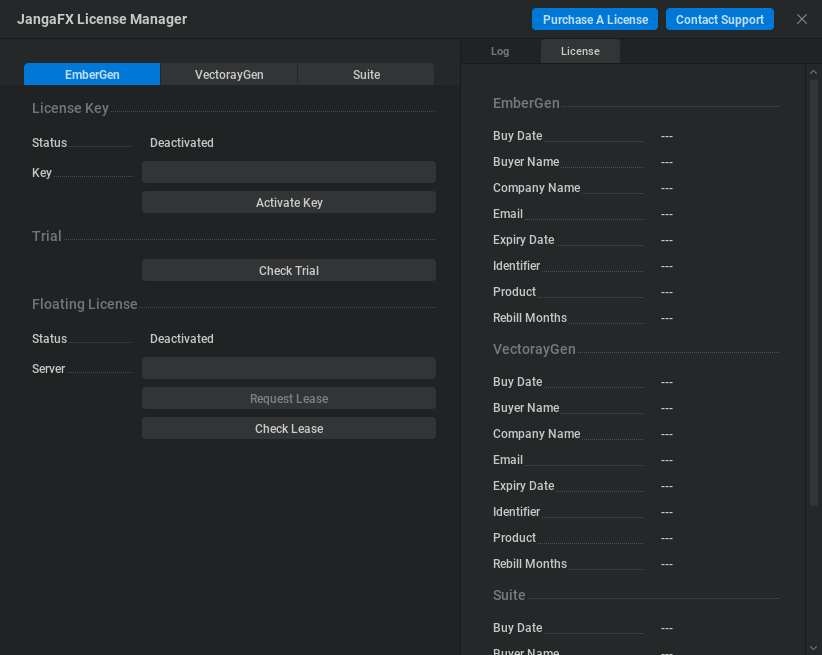Screen dimensions: 822x655
Task: Click the Suite Buy Date label
Action: coord(517,628)
